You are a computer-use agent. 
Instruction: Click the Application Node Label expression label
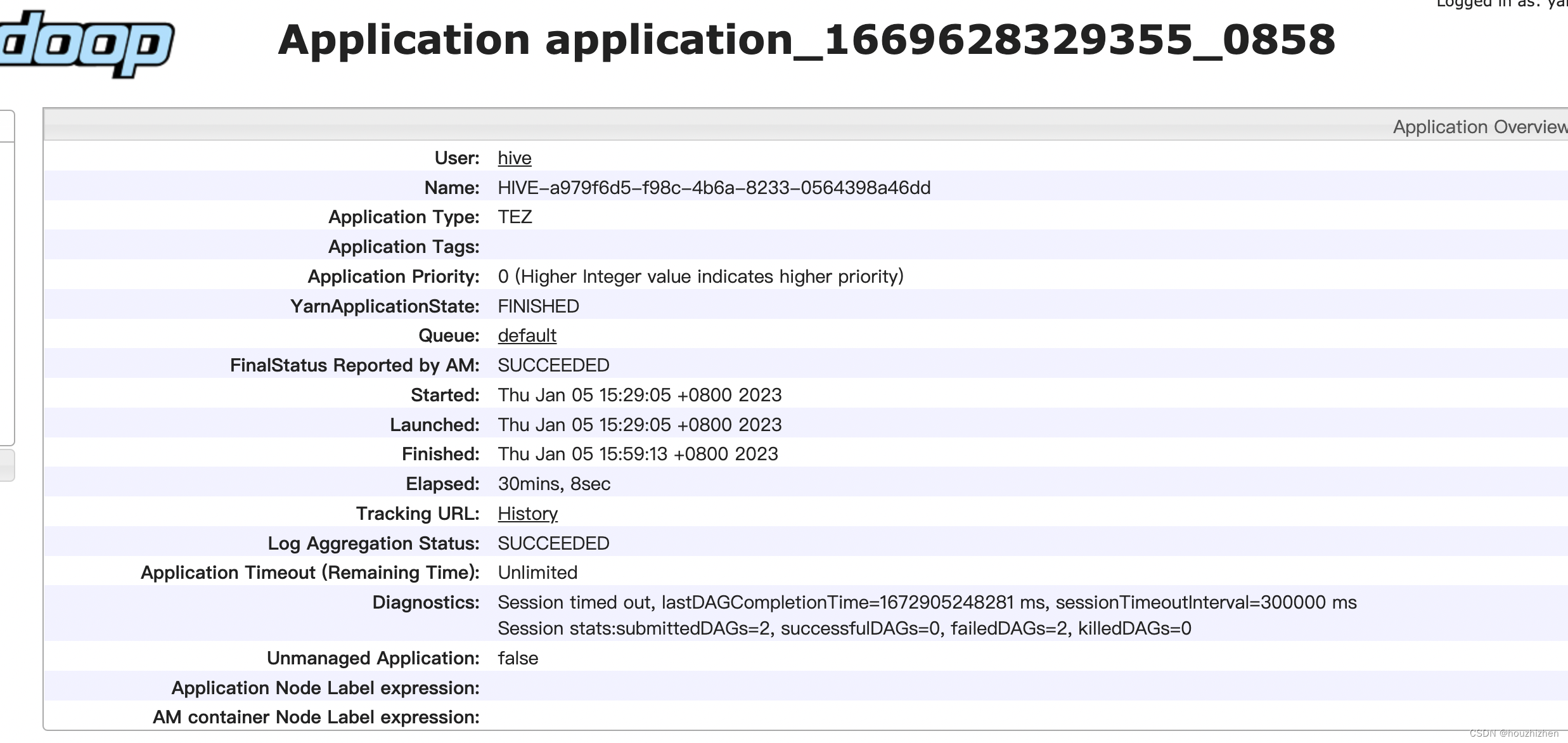(x=325, y=688)
